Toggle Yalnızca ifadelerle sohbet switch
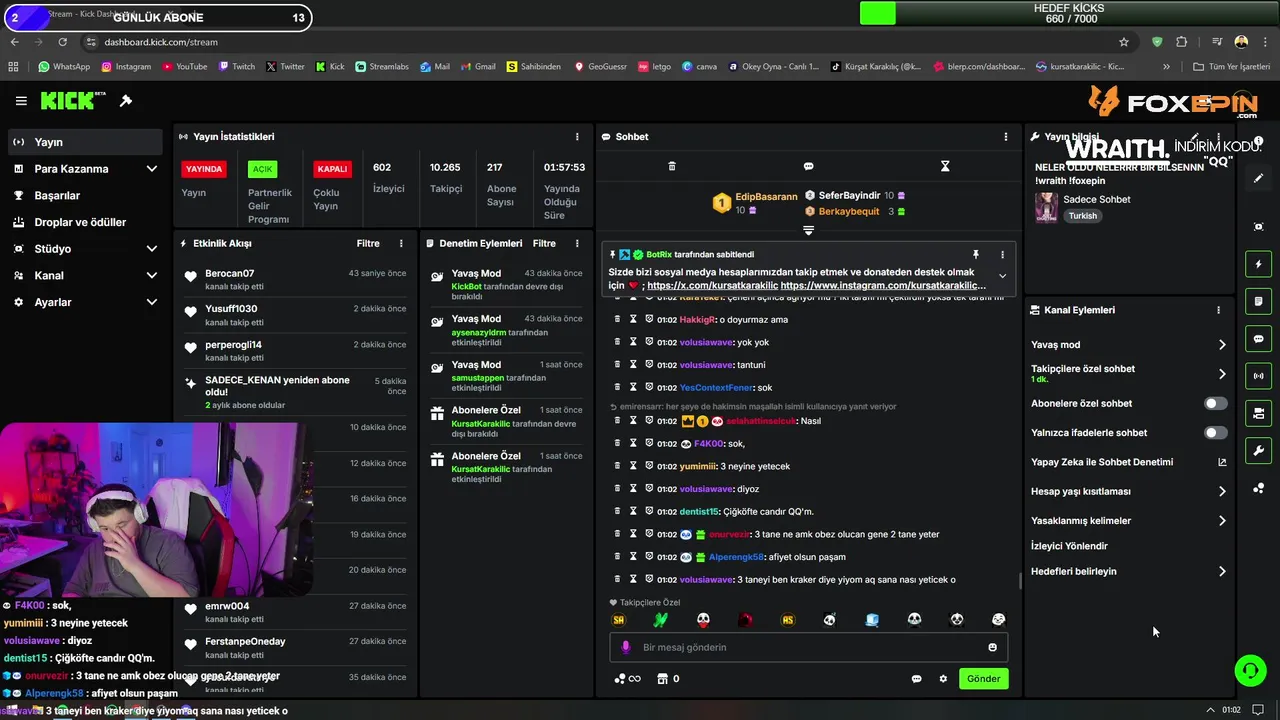Image resolution: width=1280 pixels, height=720 pixels. pos(1215,433)
